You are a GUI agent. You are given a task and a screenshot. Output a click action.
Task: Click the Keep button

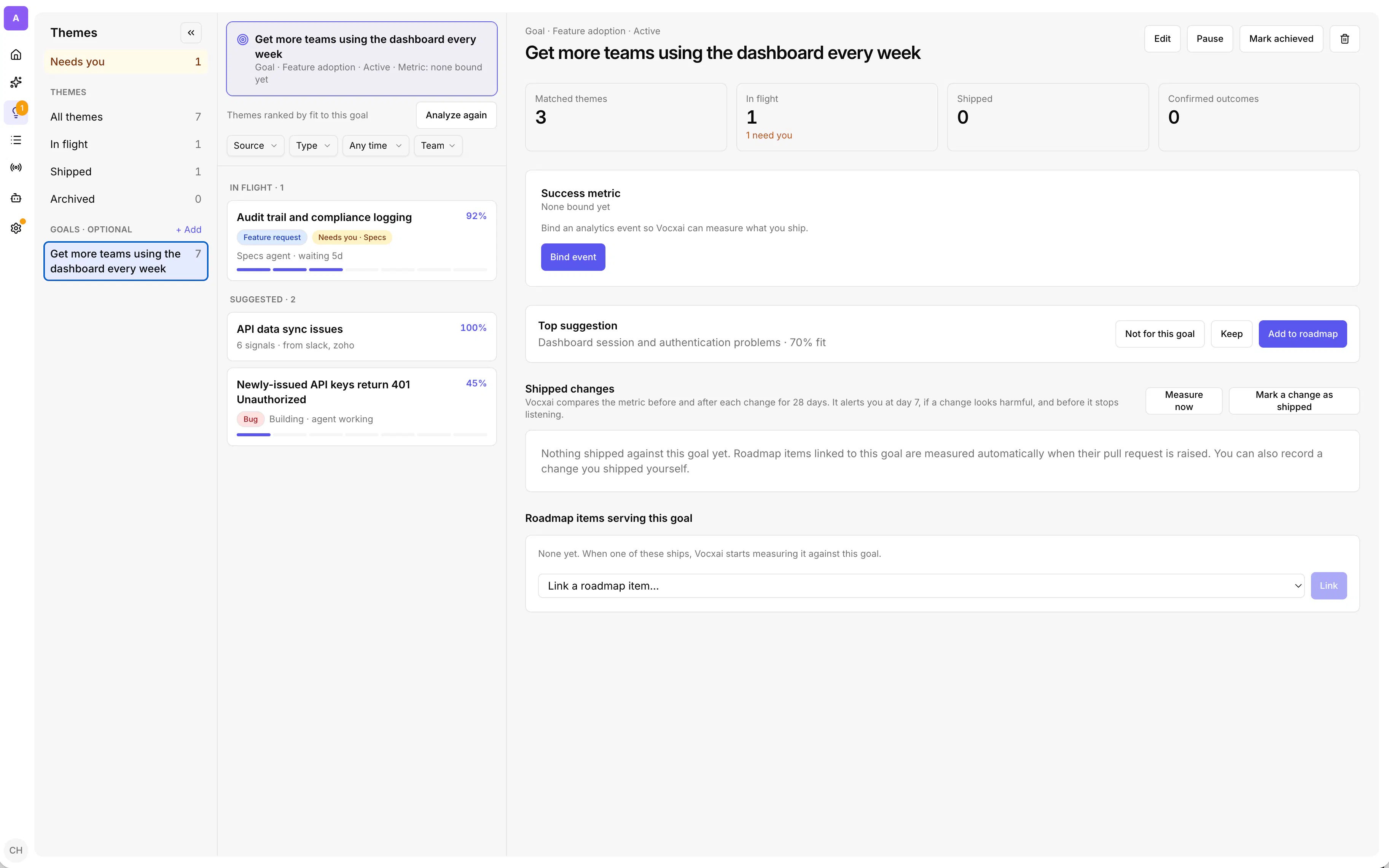[1231, 334]
